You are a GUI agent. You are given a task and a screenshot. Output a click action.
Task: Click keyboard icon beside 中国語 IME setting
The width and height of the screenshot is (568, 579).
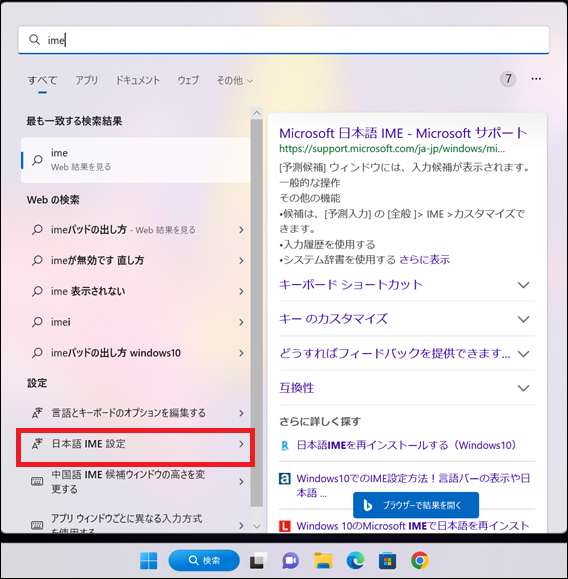coord(37,482)
